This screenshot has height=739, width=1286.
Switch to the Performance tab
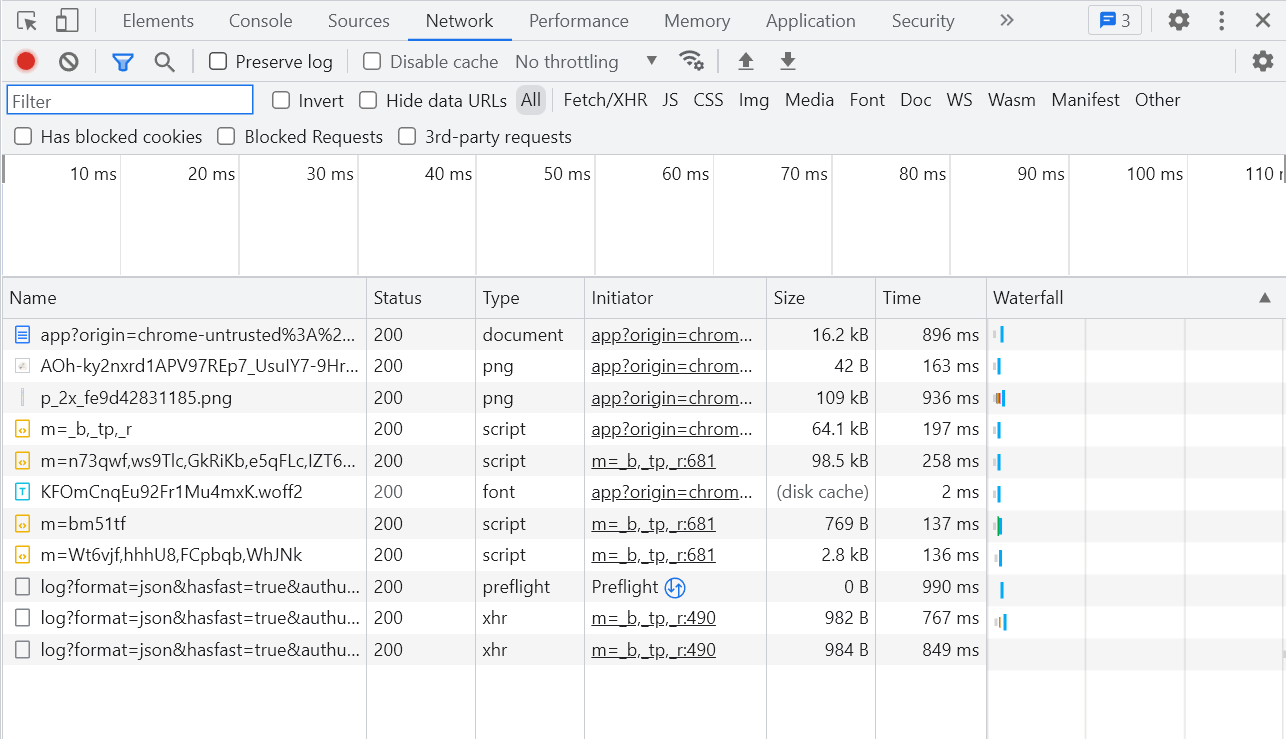click(579, 20)
